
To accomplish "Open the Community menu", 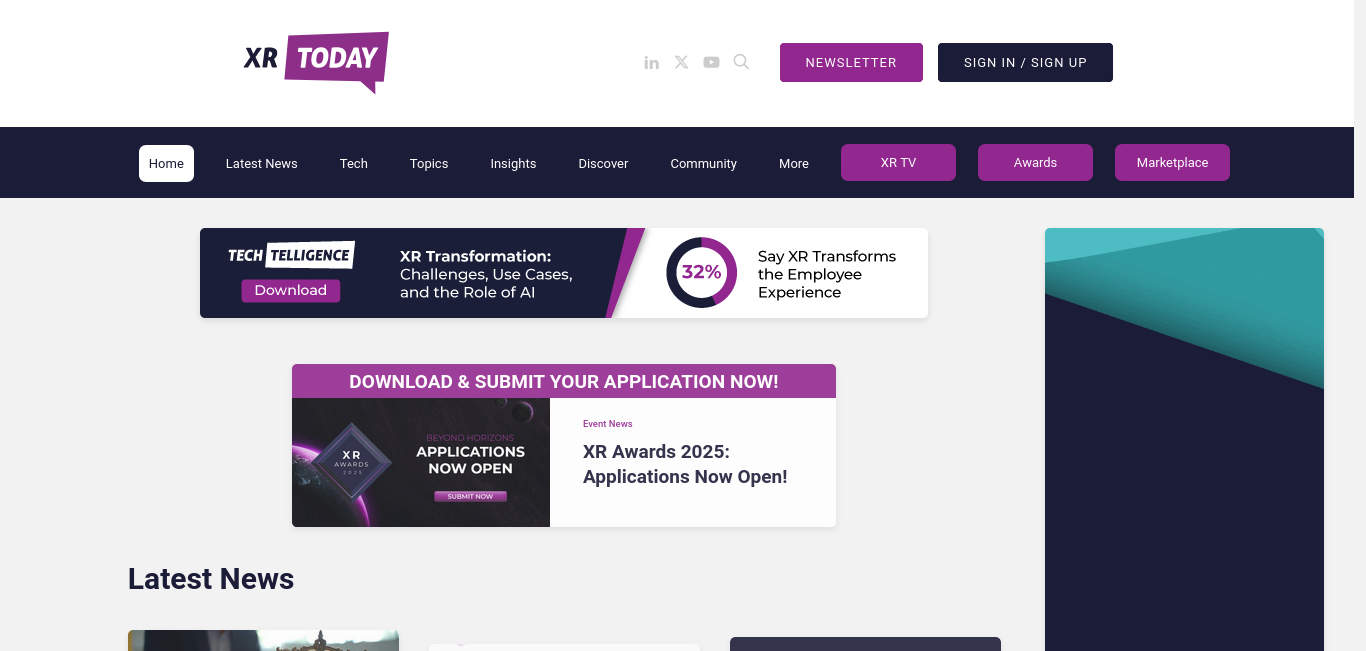I will (x=704, y=163).
